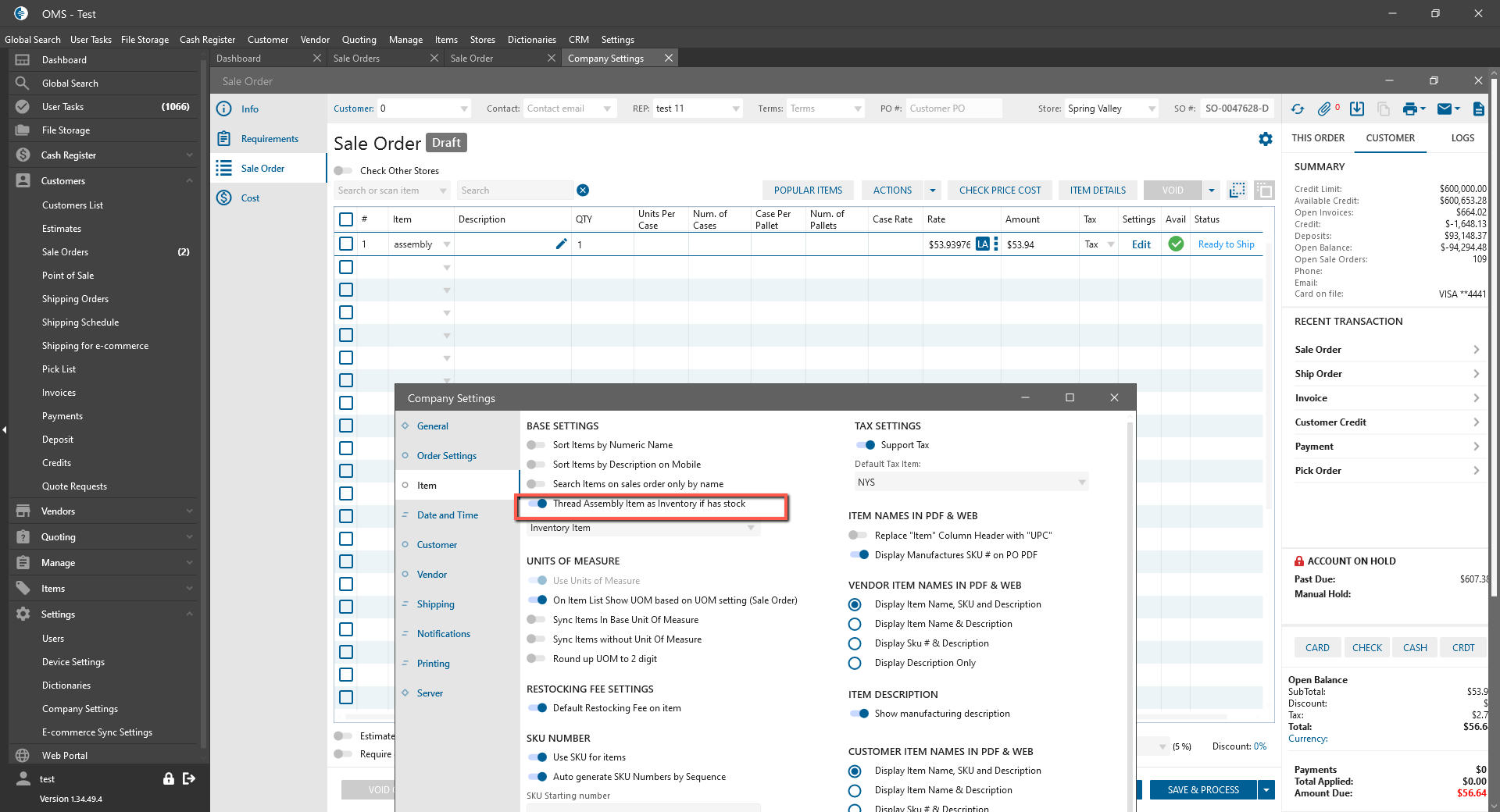Click the refresh icon beside the SO number
Image resolution: width=1500 pixels, height=812 pixels.
click(1298, 109)
